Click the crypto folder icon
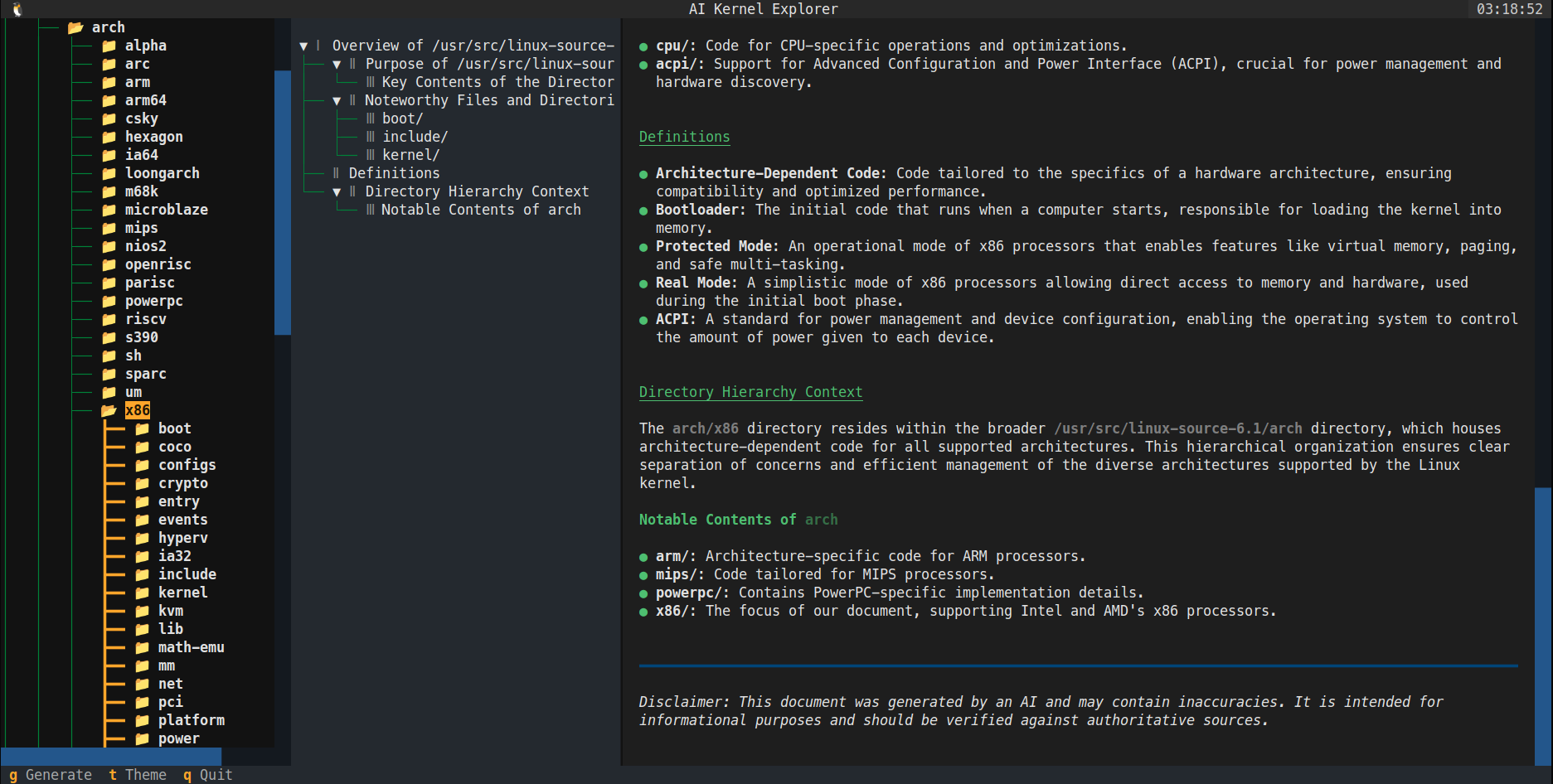Image resolution: width=1553 pixels, height=784 pixels. [x=142, y=482]
